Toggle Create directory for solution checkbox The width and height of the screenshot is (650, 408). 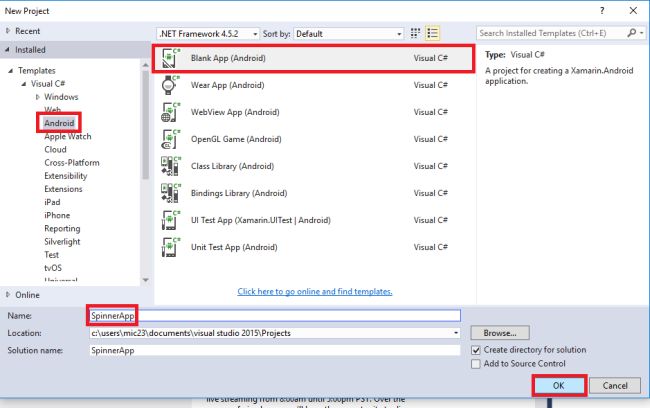pos(476,350)
